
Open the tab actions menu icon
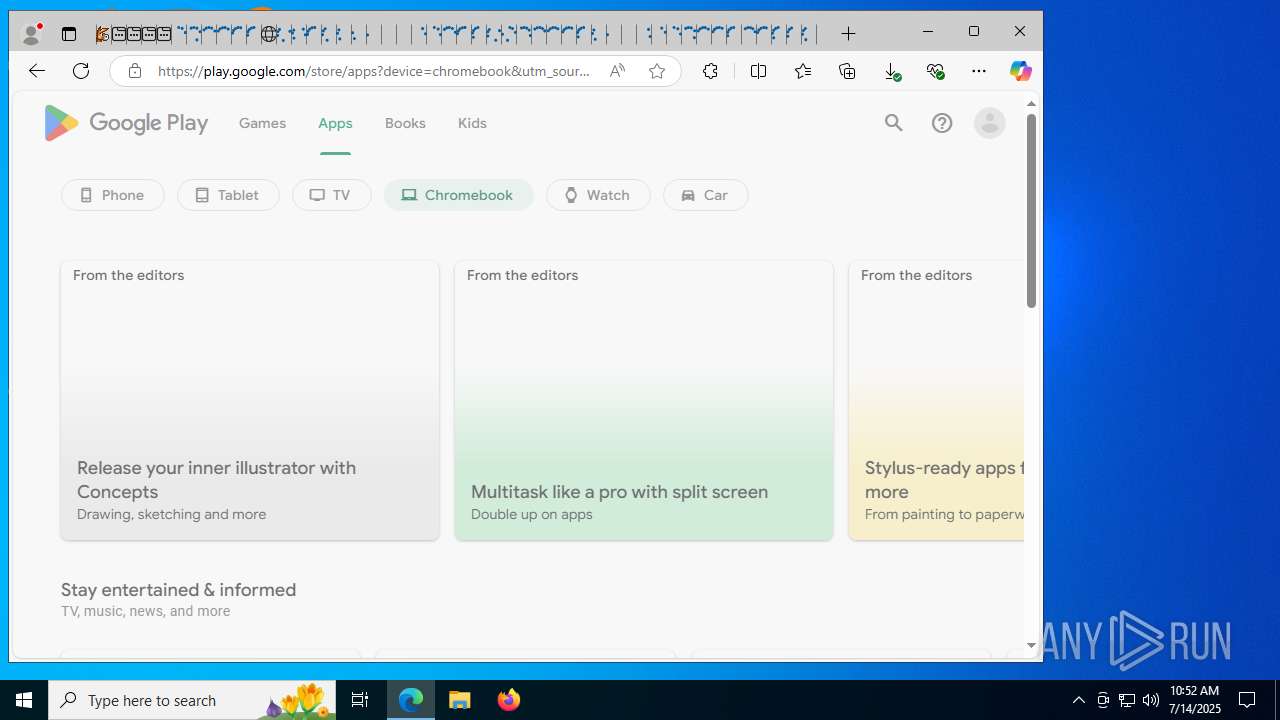[69, 34]
